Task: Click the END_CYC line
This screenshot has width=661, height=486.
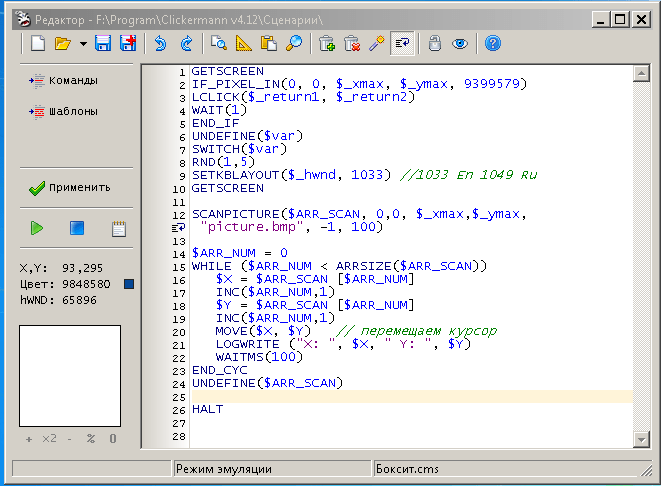Action: click(x=220, y=370)
